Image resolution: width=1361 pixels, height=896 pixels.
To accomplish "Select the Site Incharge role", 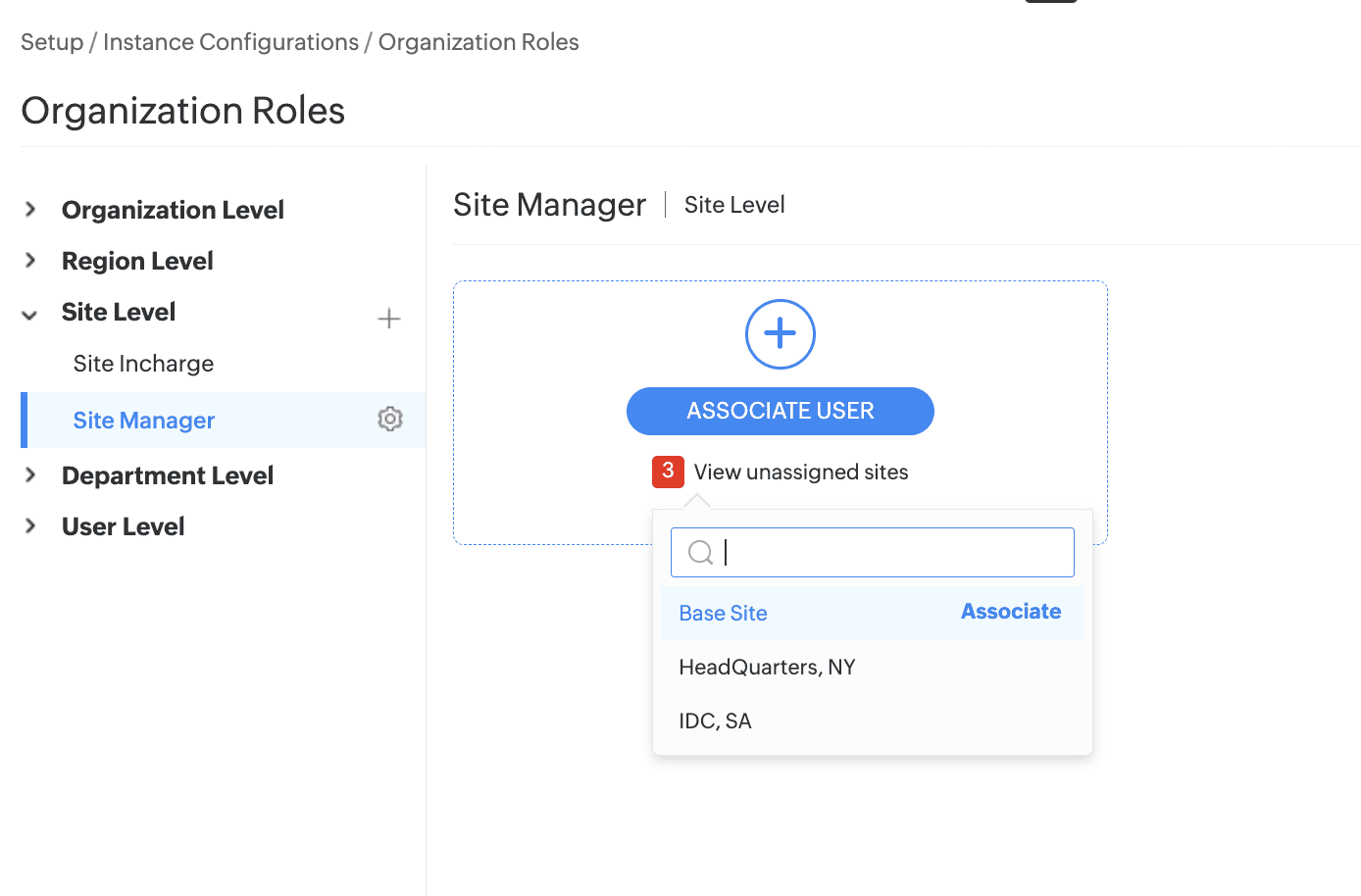I will pyautogui.click(x=143, y=364).
